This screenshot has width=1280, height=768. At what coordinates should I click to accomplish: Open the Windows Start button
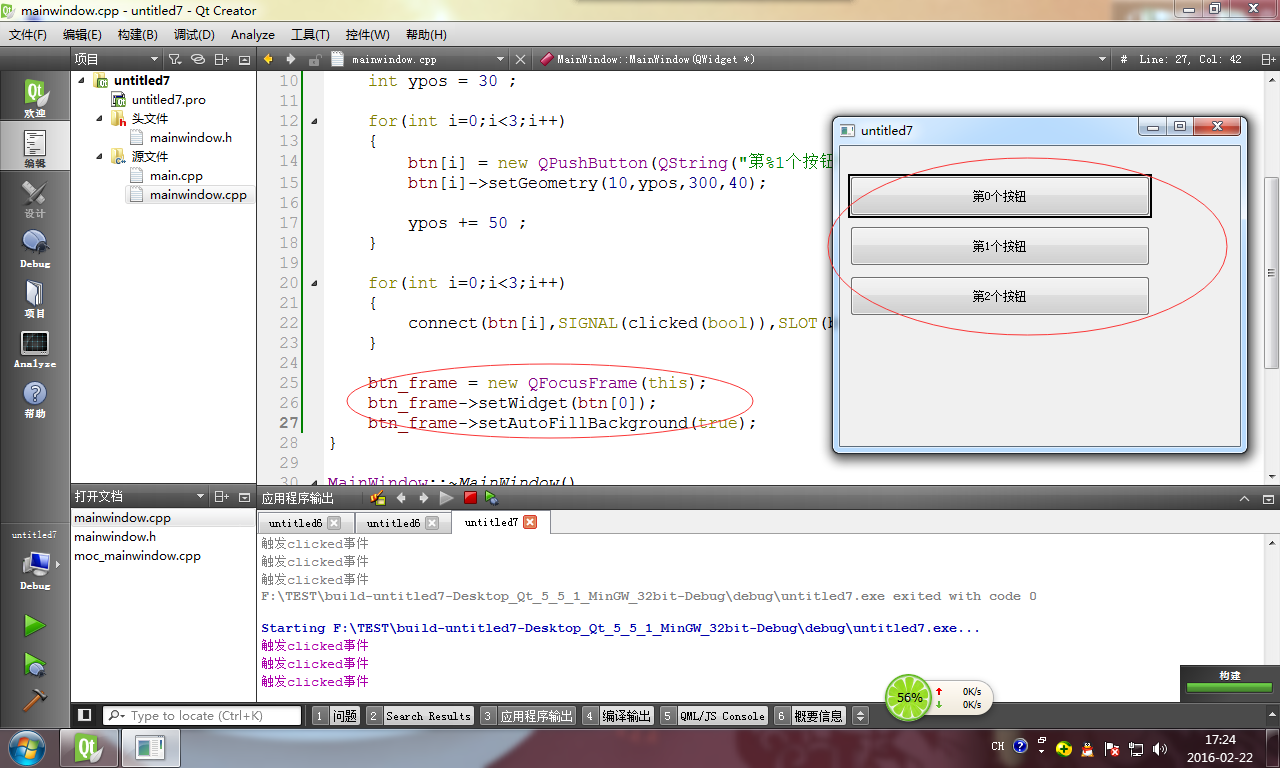point(25,746)
